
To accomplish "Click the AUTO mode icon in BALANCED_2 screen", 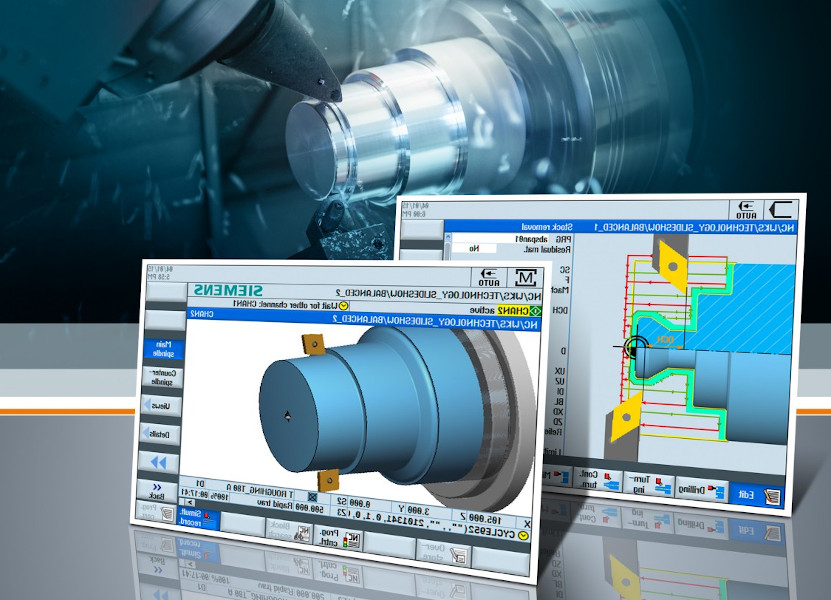I will tap(489, 278).
